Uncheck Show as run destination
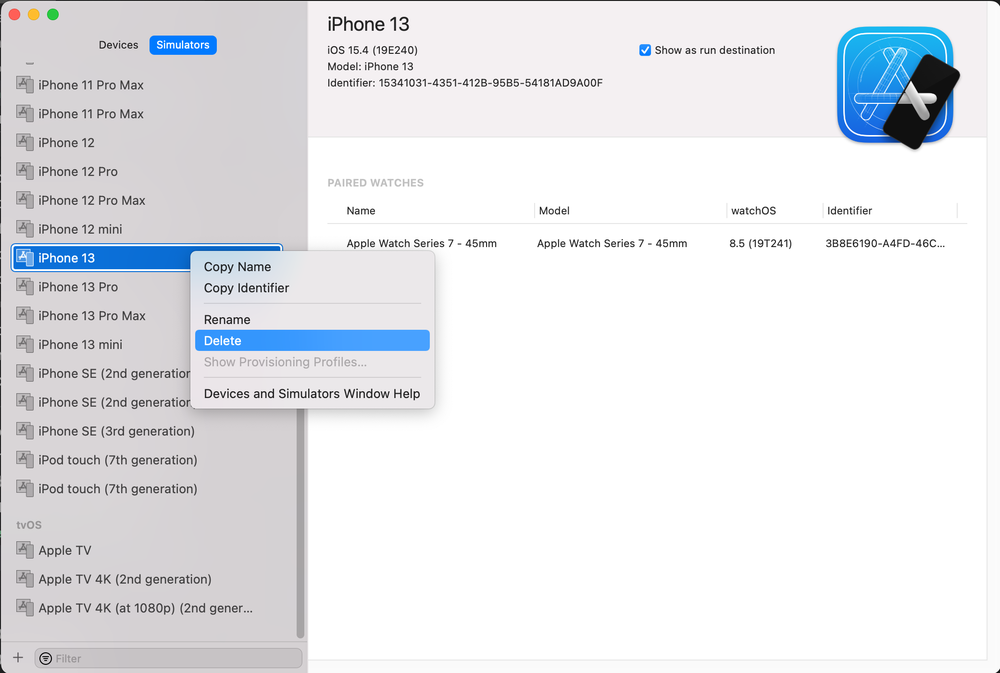 pyautogui.click(x=645, y=50)
